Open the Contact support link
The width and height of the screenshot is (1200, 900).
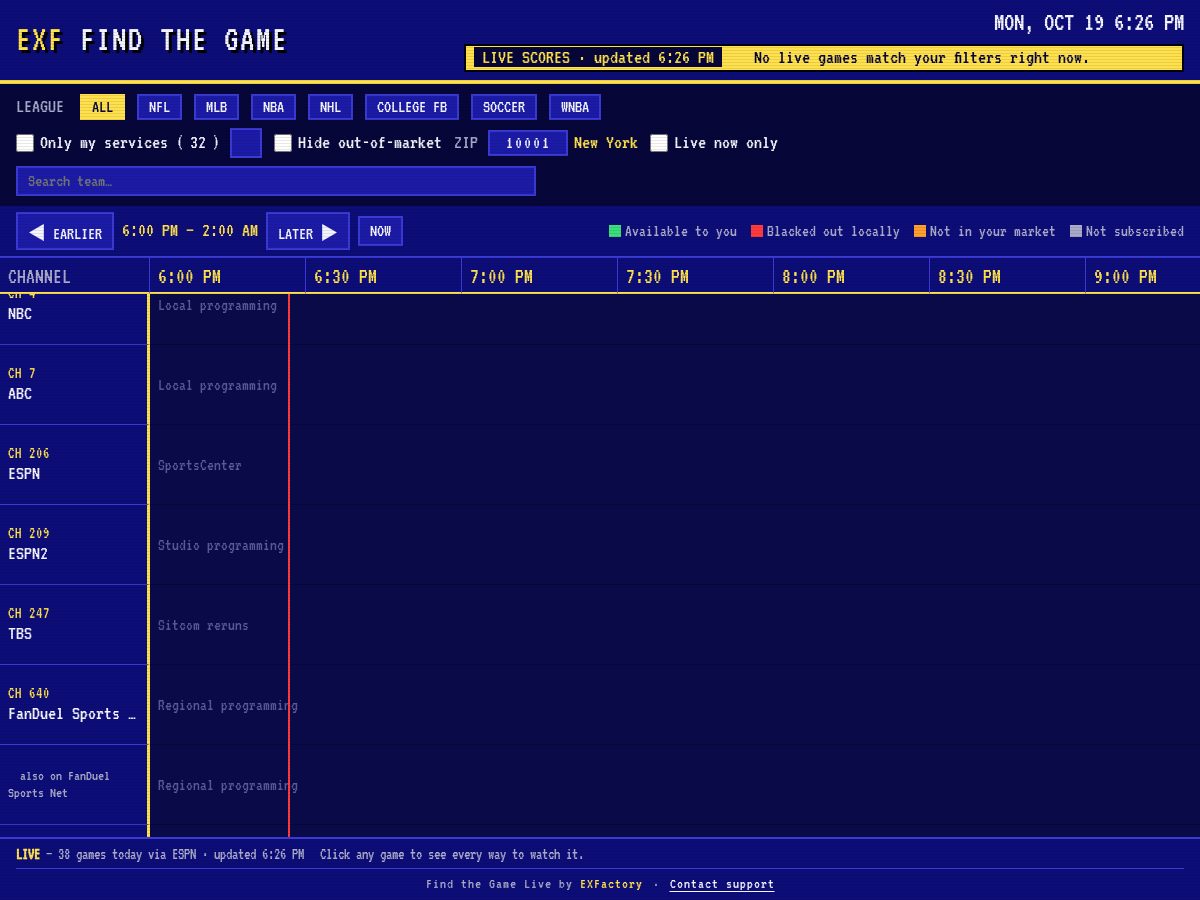click(722, 884)
